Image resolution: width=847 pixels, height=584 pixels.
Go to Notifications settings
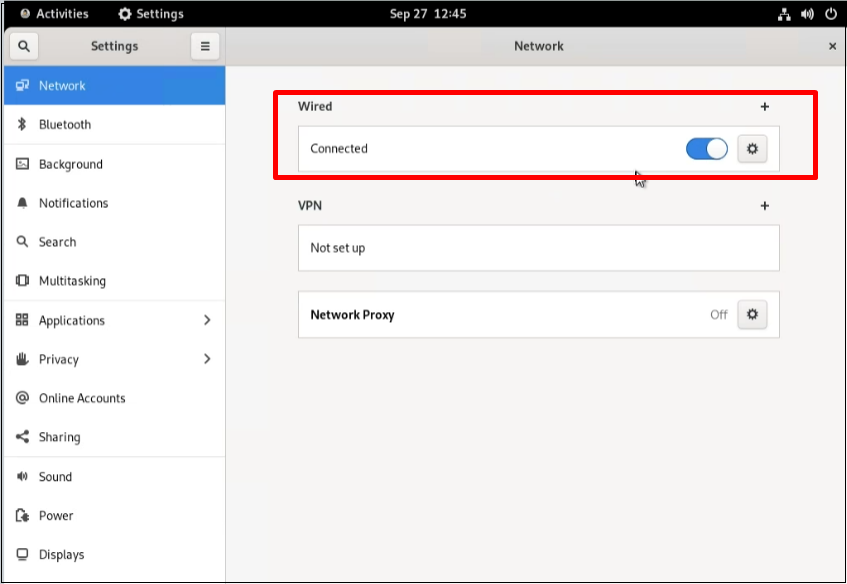click(x=73, y=203)
